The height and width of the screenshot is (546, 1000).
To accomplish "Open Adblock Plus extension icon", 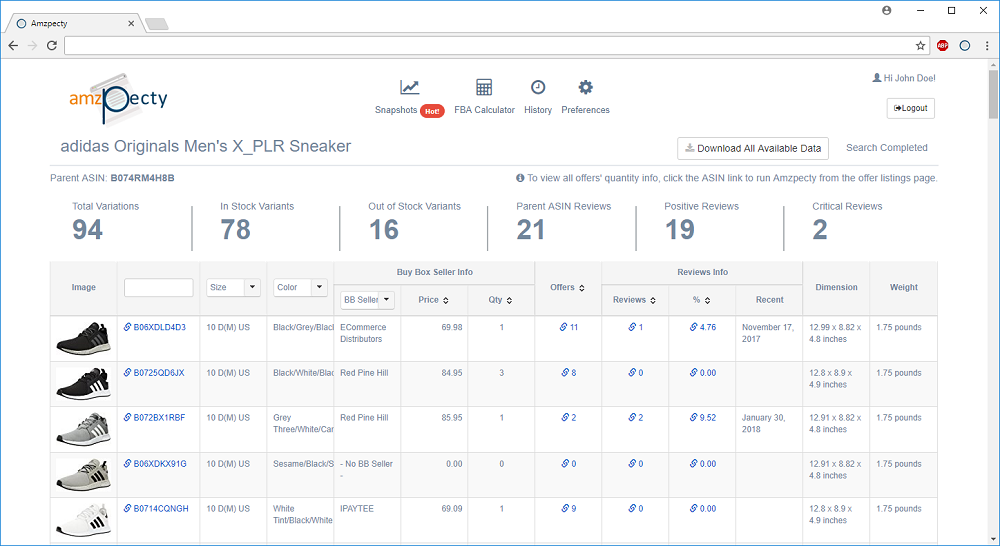I will pos(943,46).
